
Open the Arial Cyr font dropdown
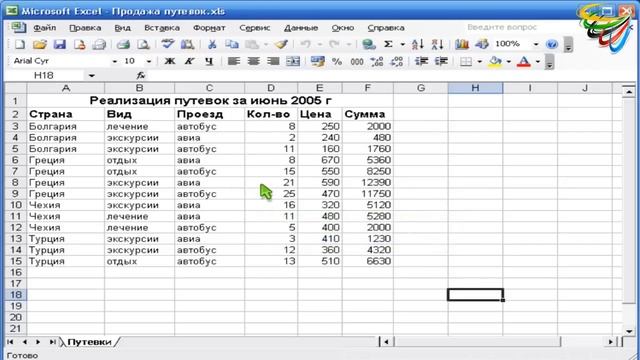point(115,62)
